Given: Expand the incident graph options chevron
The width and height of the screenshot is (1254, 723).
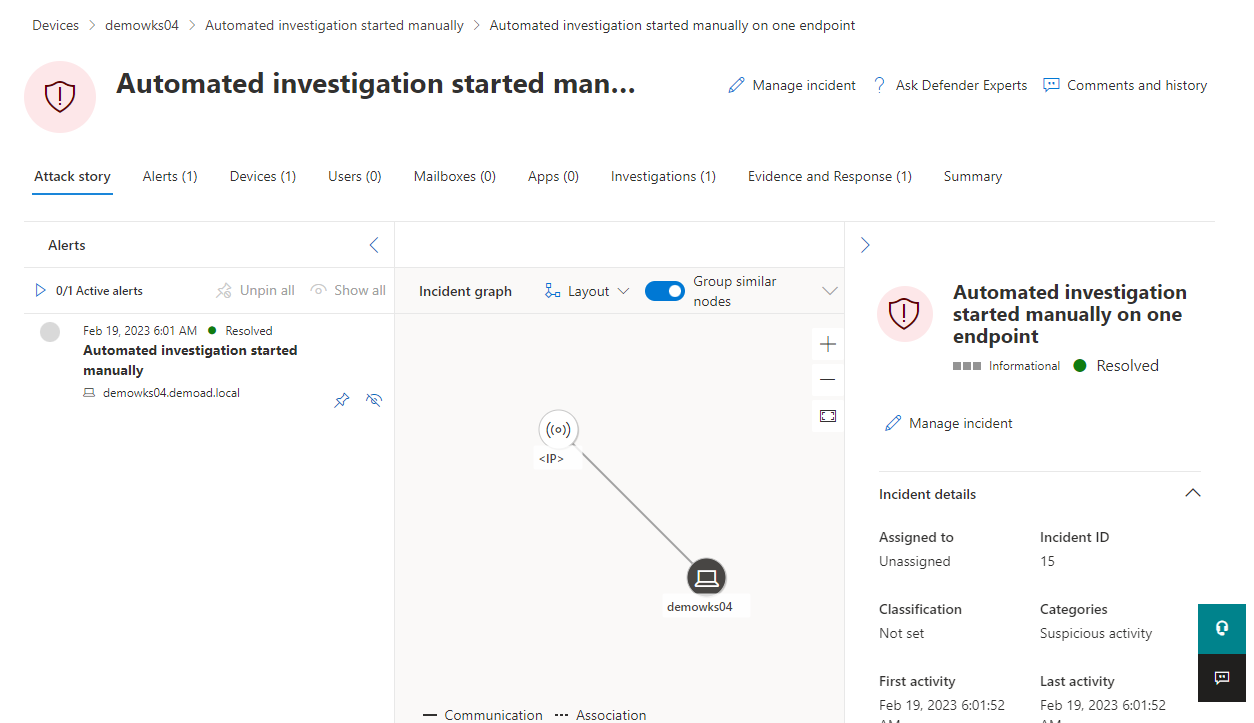Looking at the screenshot, I should coord(829,291).
